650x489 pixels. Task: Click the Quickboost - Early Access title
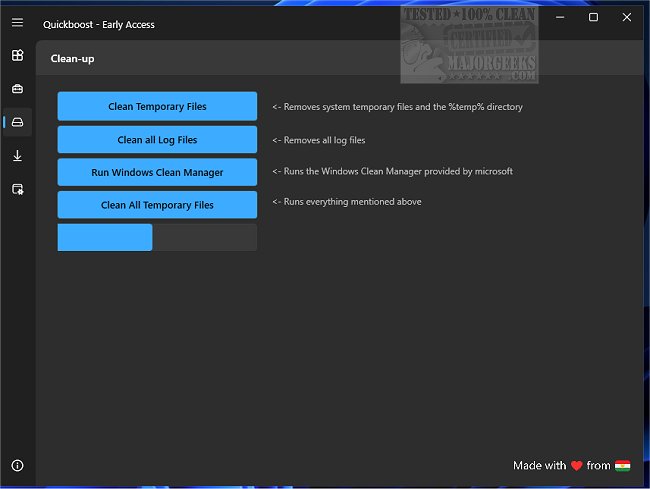pos(99,25)
